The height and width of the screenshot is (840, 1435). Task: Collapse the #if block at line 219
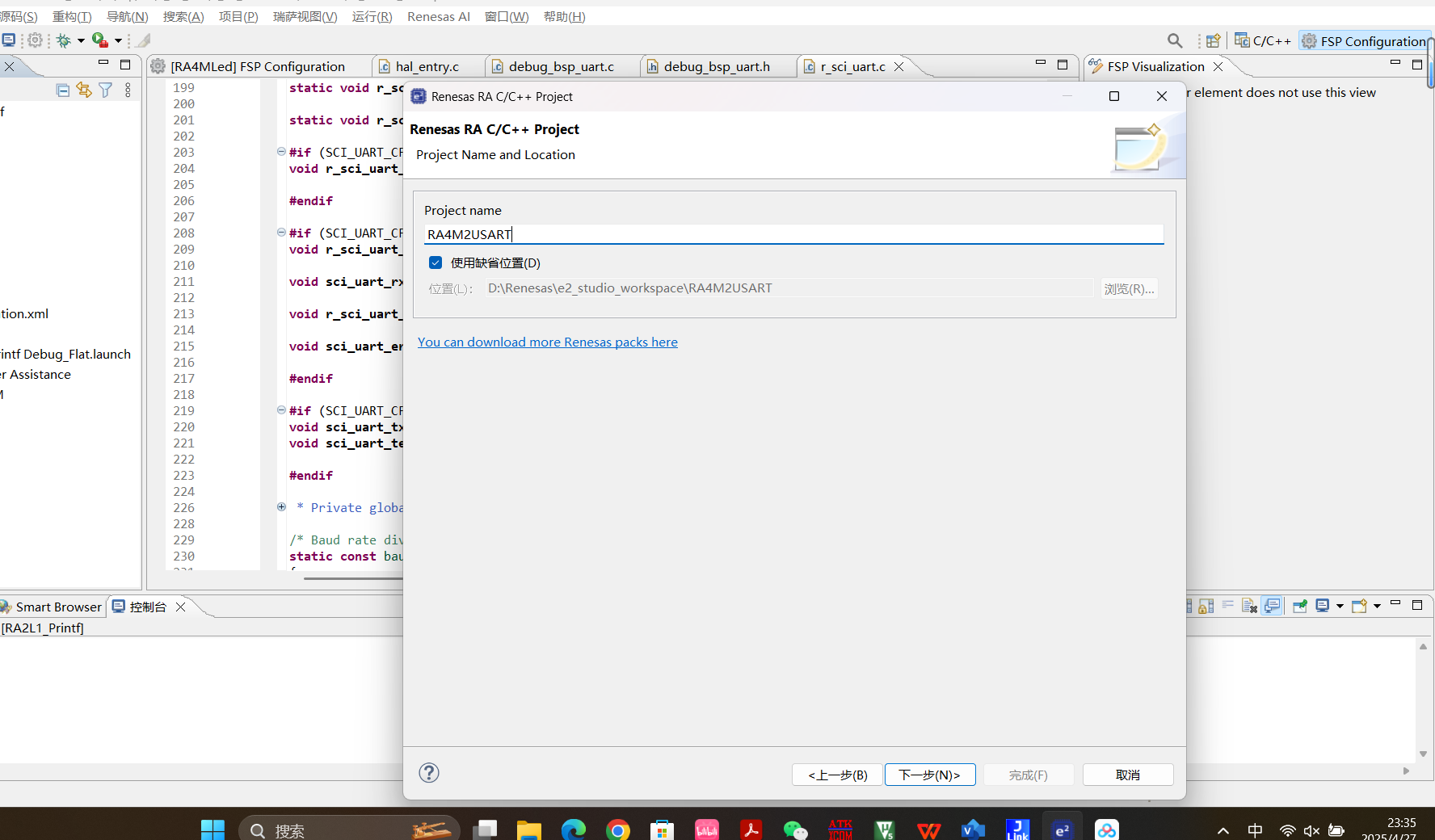click(x=281, y=409)
